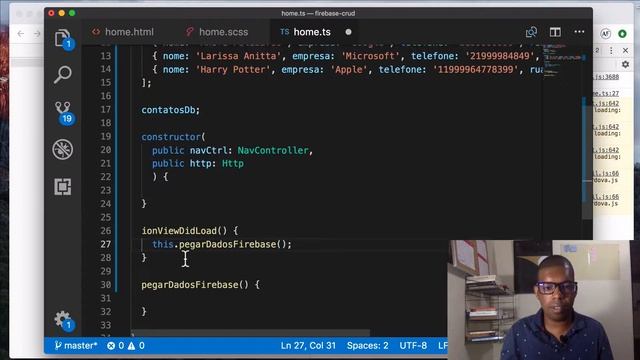Click the browser back arrow behind editor
Viewport: 640px width, 360px height.
tap(20, 33)
